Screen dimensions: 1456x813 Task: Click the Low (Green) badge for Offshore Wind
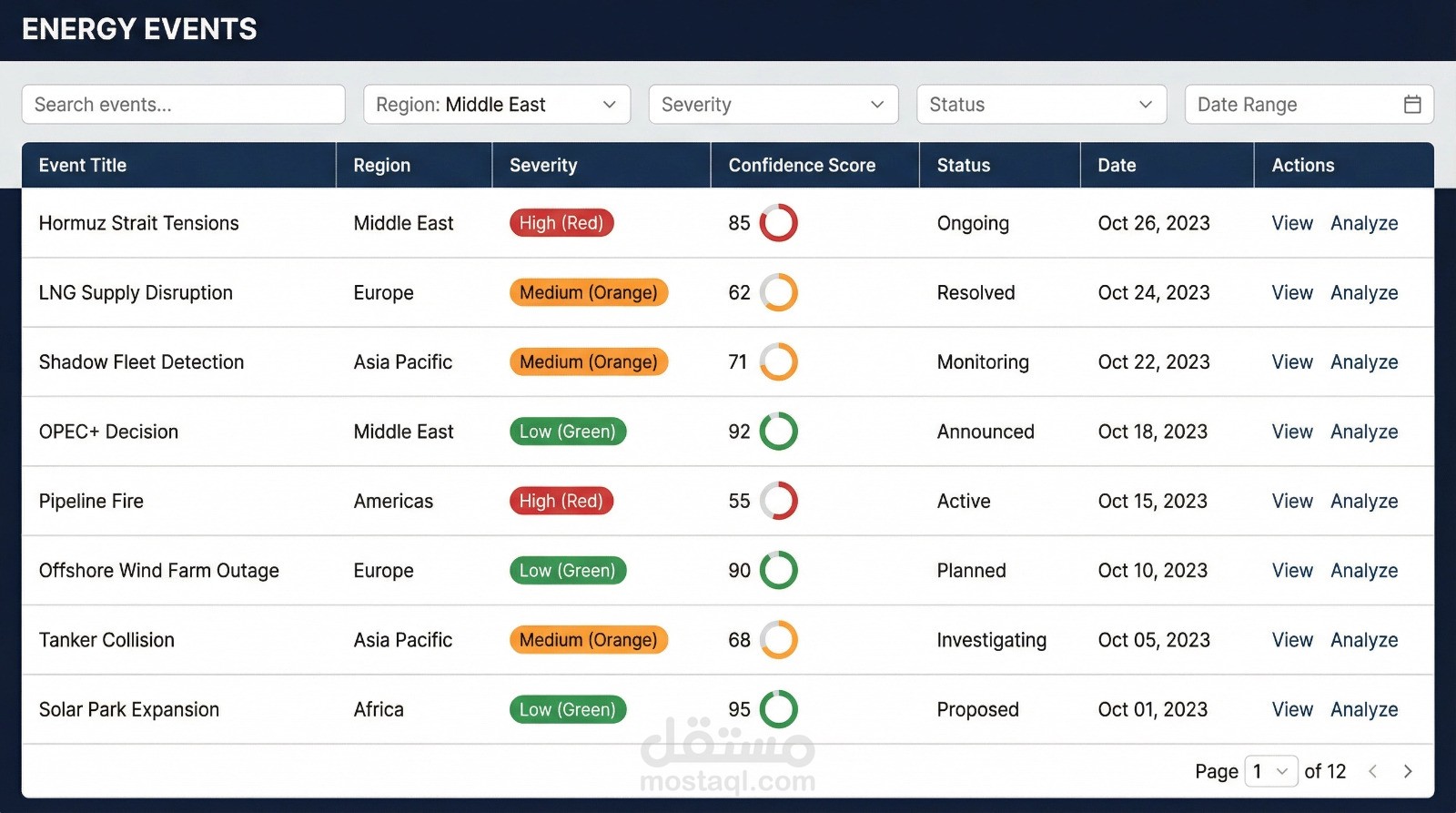[568, 571]
